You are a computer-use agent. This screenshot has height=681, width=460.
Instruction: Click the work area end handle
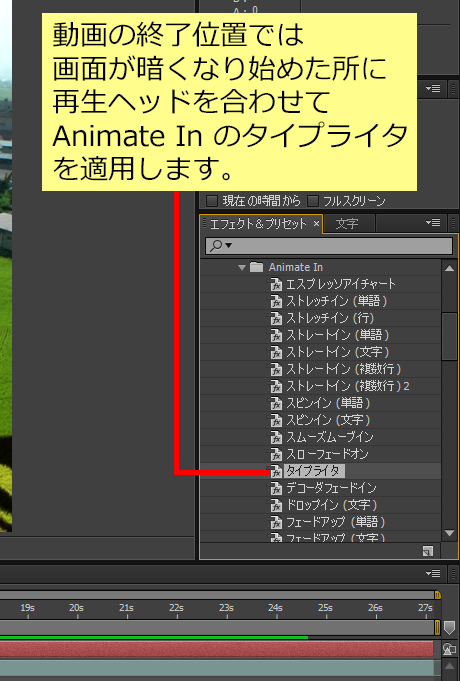(x=437, y=628)
